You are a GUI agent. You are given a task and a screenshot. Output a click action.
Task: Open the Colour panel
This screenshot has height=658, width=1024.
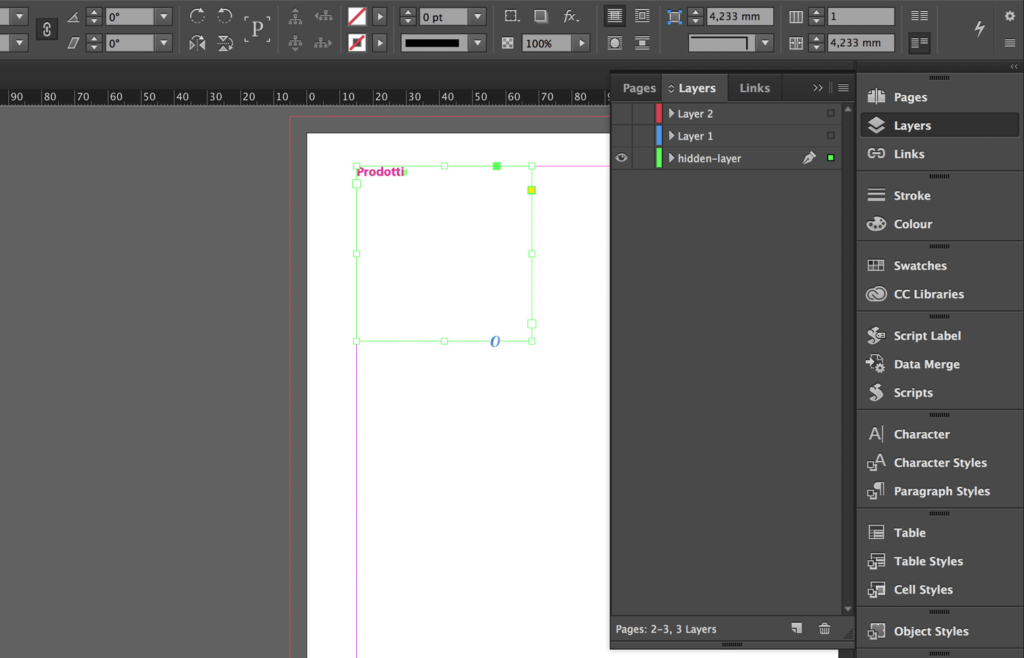tap(939, 224)
